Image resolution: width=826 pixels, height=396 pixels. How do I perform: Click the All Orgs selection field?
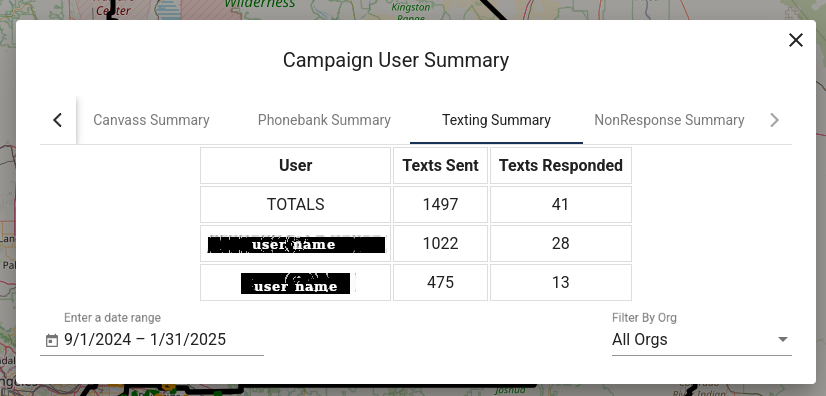click(x=702, y=340)
